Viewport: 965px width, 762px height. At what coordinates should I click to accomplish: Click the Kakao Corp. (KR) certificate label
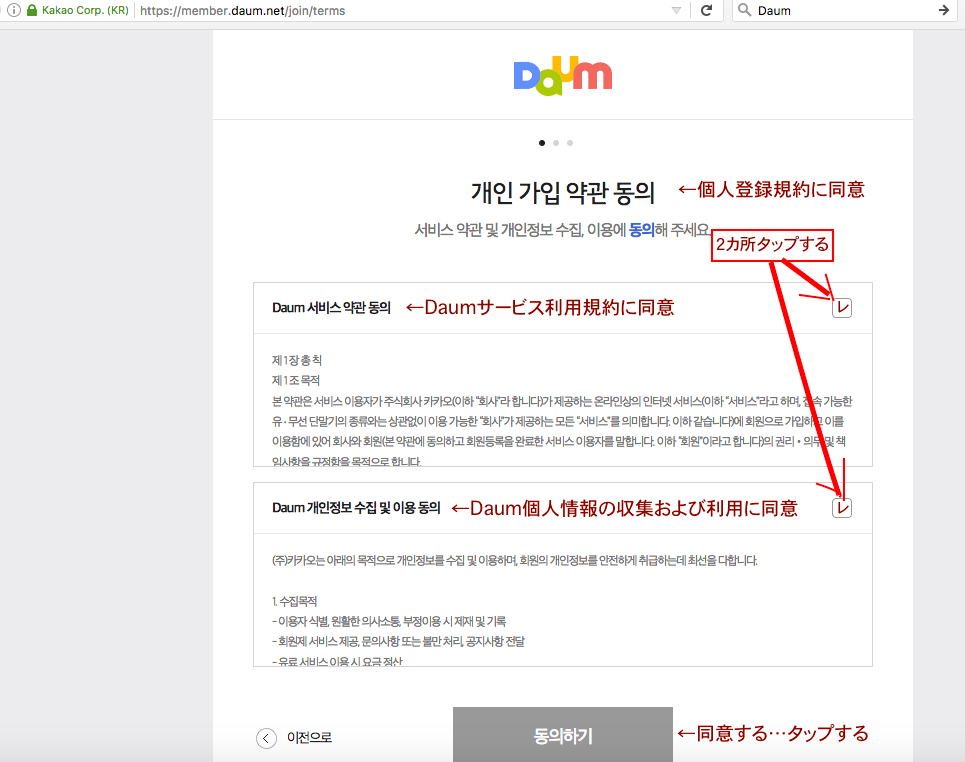[x=85, y=10]
